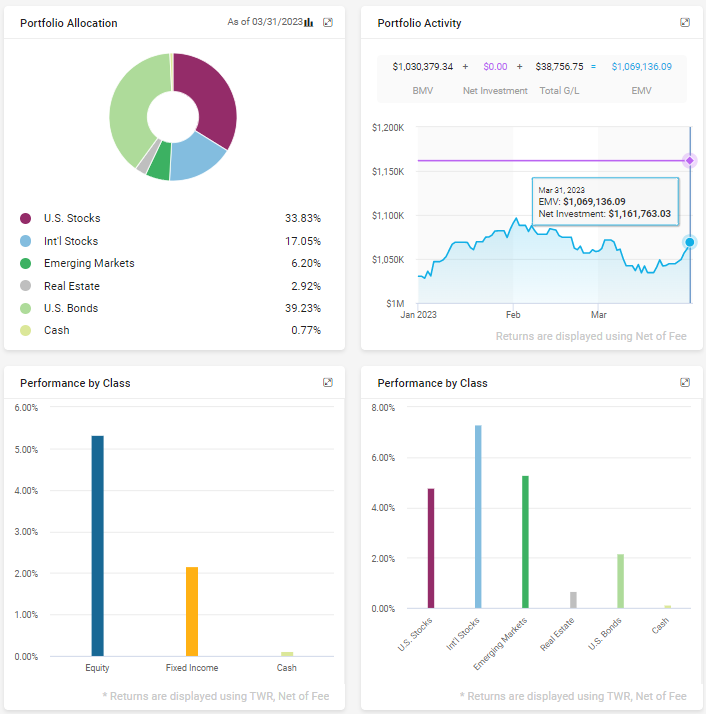Click the Total G/L label
The width and height of the screenshot is (706, 714).
click(559, 91)
